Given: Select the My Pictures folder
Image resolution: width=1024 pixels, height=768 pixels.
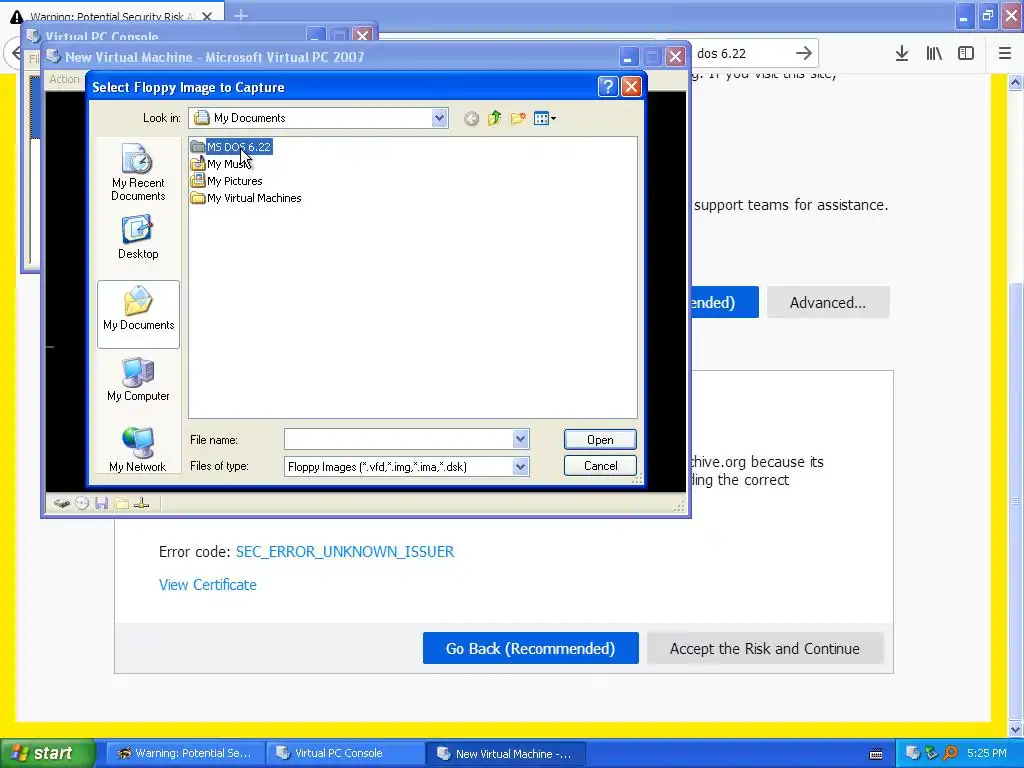Looking at the screenshot, I should tap(227, 181).
